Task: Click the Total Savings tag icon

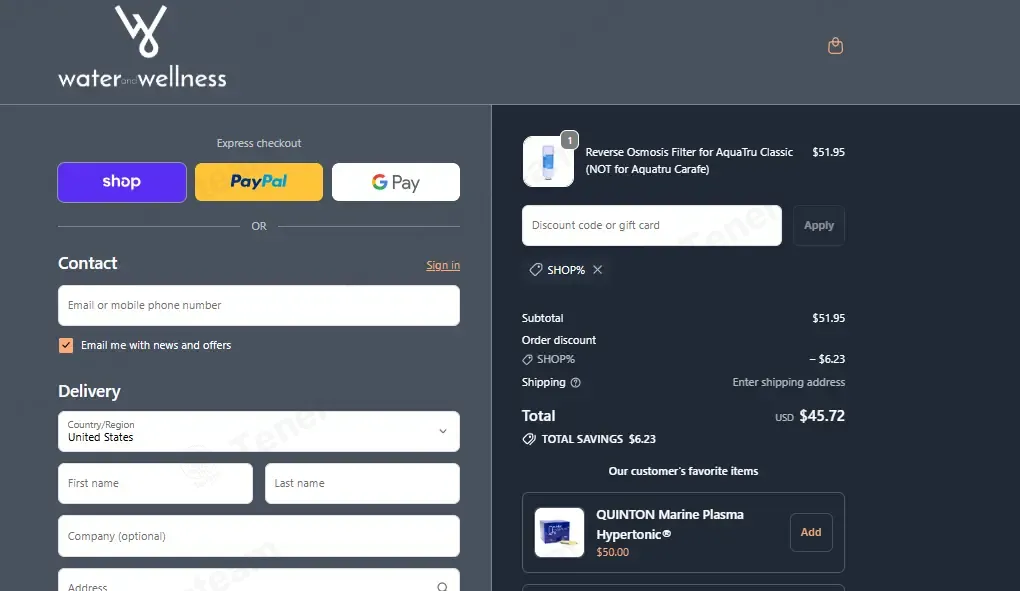Action: pos(529,439)
